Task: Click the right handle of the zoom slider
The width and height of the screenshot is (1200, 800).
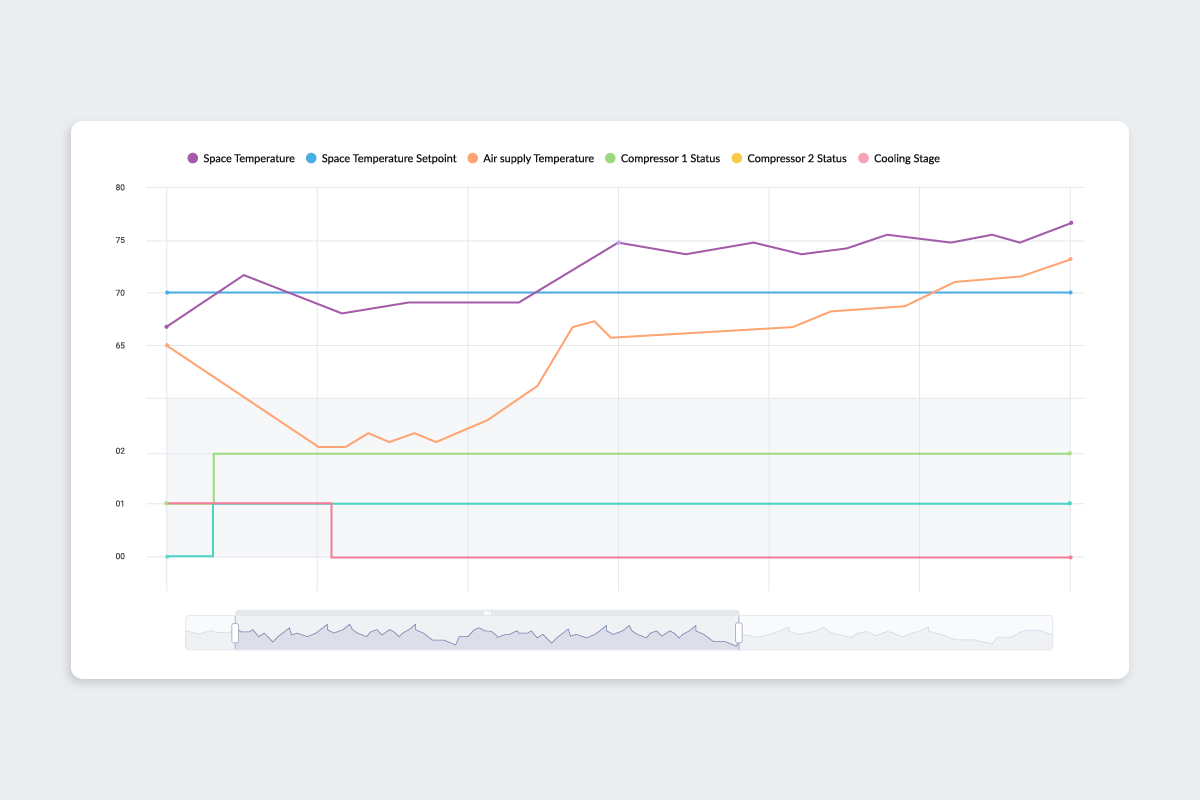Action: [739, 632]
